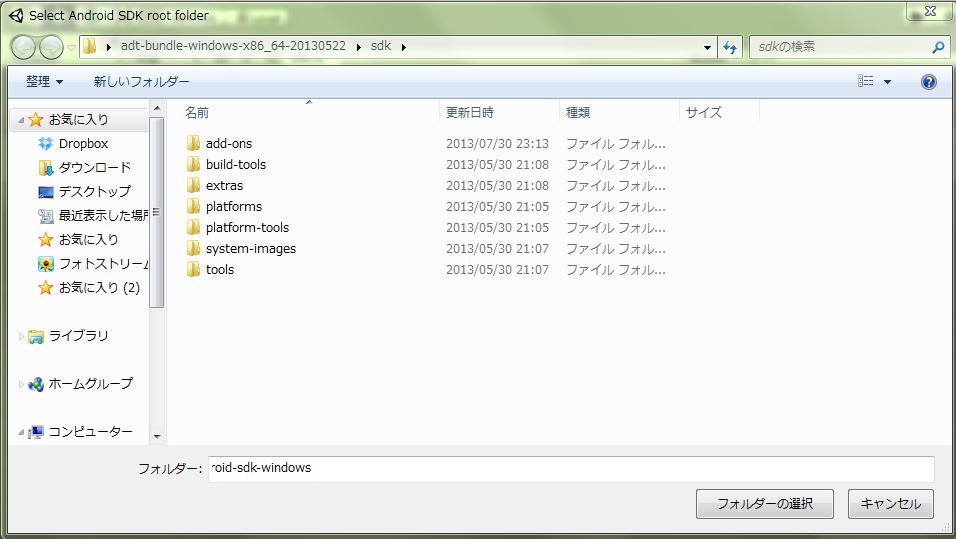
Task: Collapse the コンピューター tree node
Action: point(21,432)
